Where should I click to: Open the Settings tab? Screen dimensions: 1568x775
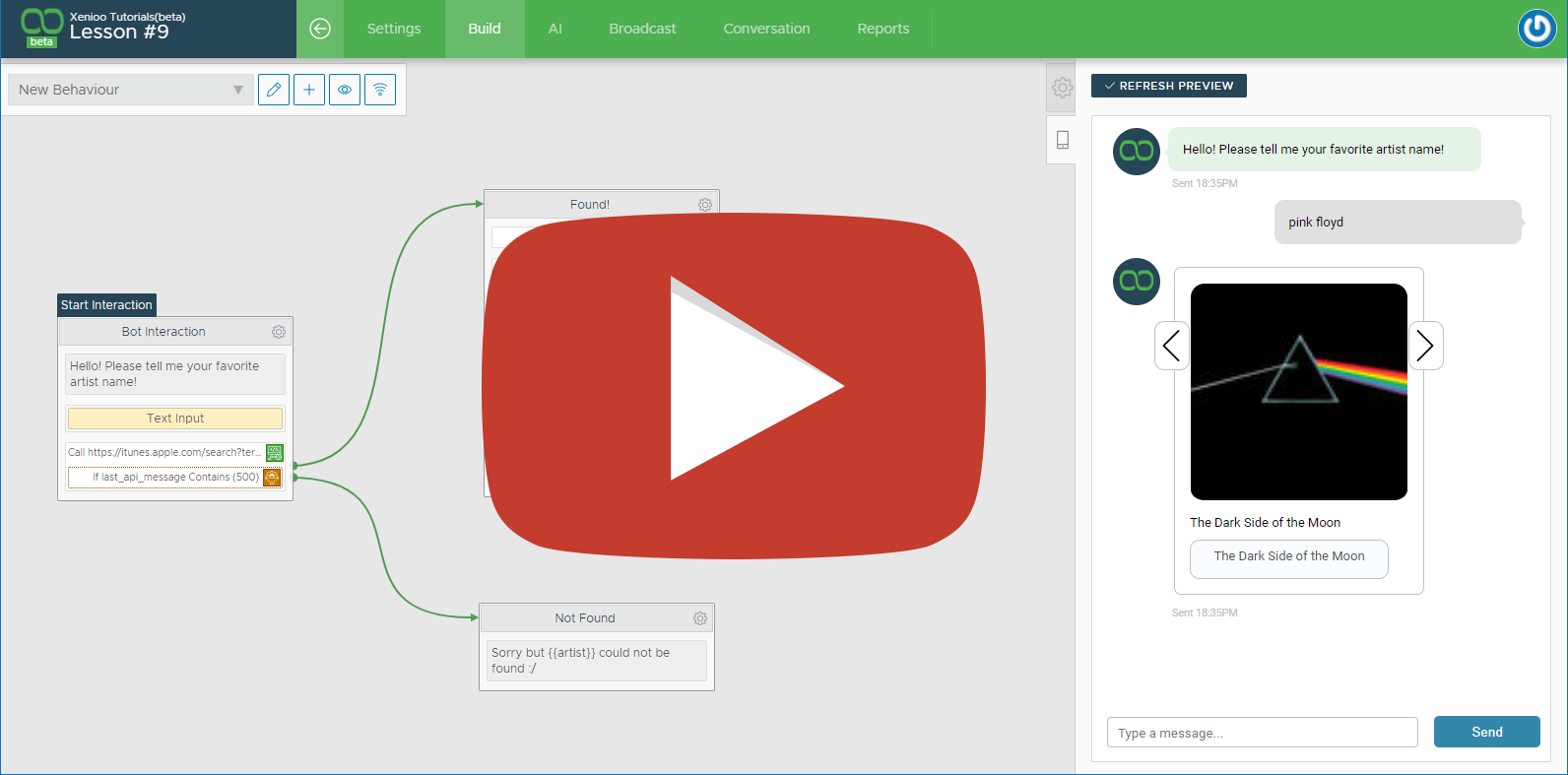coord(394,29)
